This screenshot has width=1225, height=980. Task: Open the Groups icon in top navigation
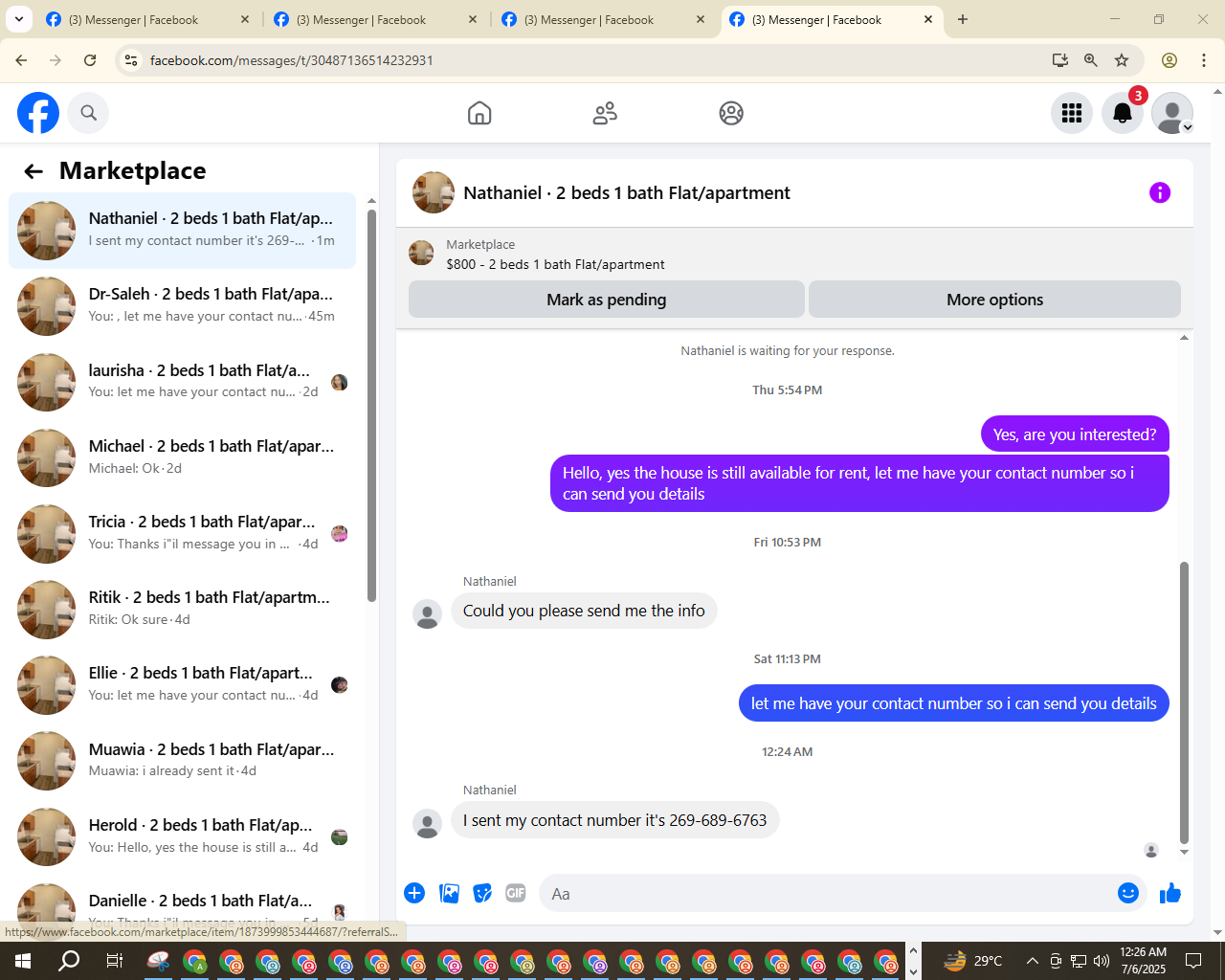(731, 113)
